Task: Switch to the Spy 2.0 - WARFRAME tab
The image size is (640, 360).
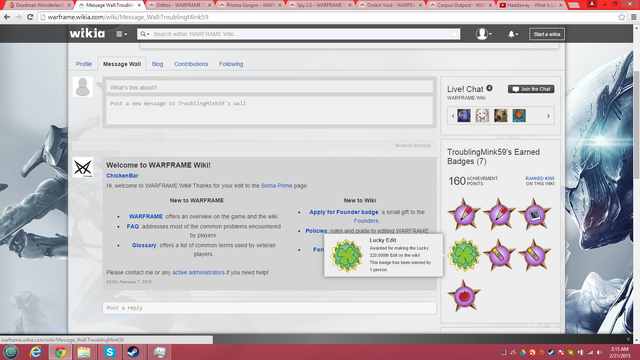Action: coord(321,5)
